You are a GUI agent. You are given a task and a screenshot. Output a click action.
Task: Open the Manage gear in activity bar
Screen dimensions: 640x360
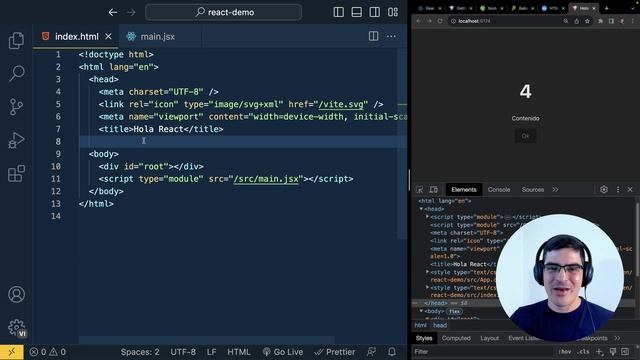tap(16, 327)
